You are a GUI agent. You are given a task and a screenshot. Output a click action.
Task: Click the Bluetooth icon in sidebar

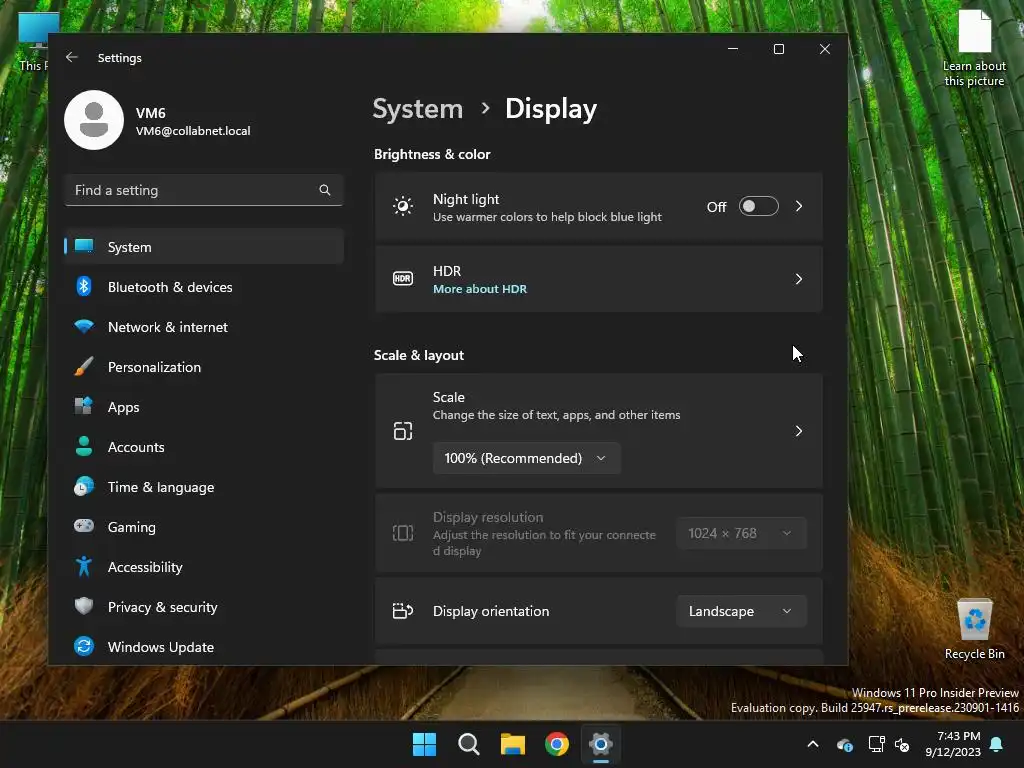point(84,287)
